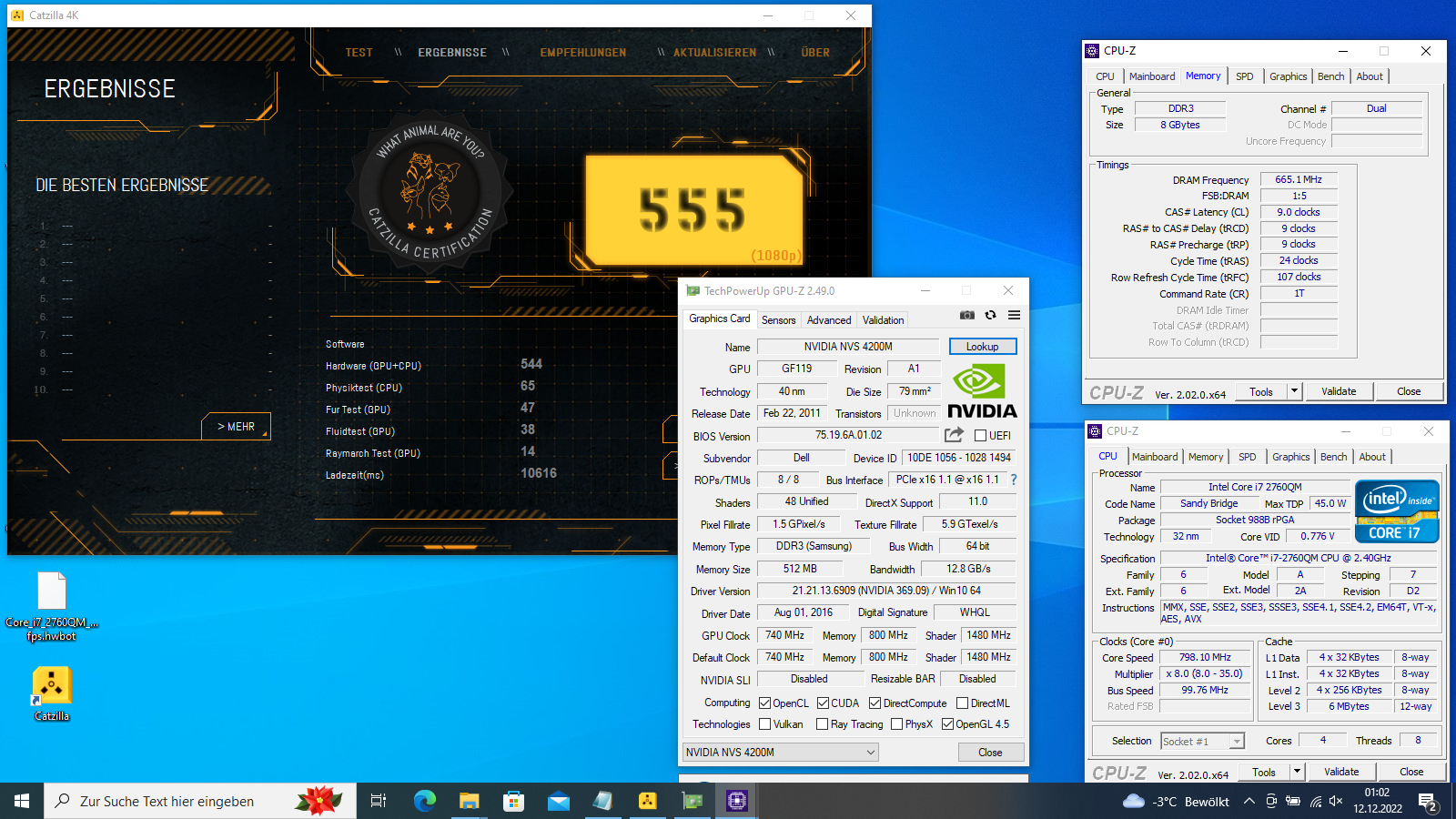The height and width of the screenshot is (819, 1456).
Task: Click the BIOS version export share icon
Action: [954, 435]
